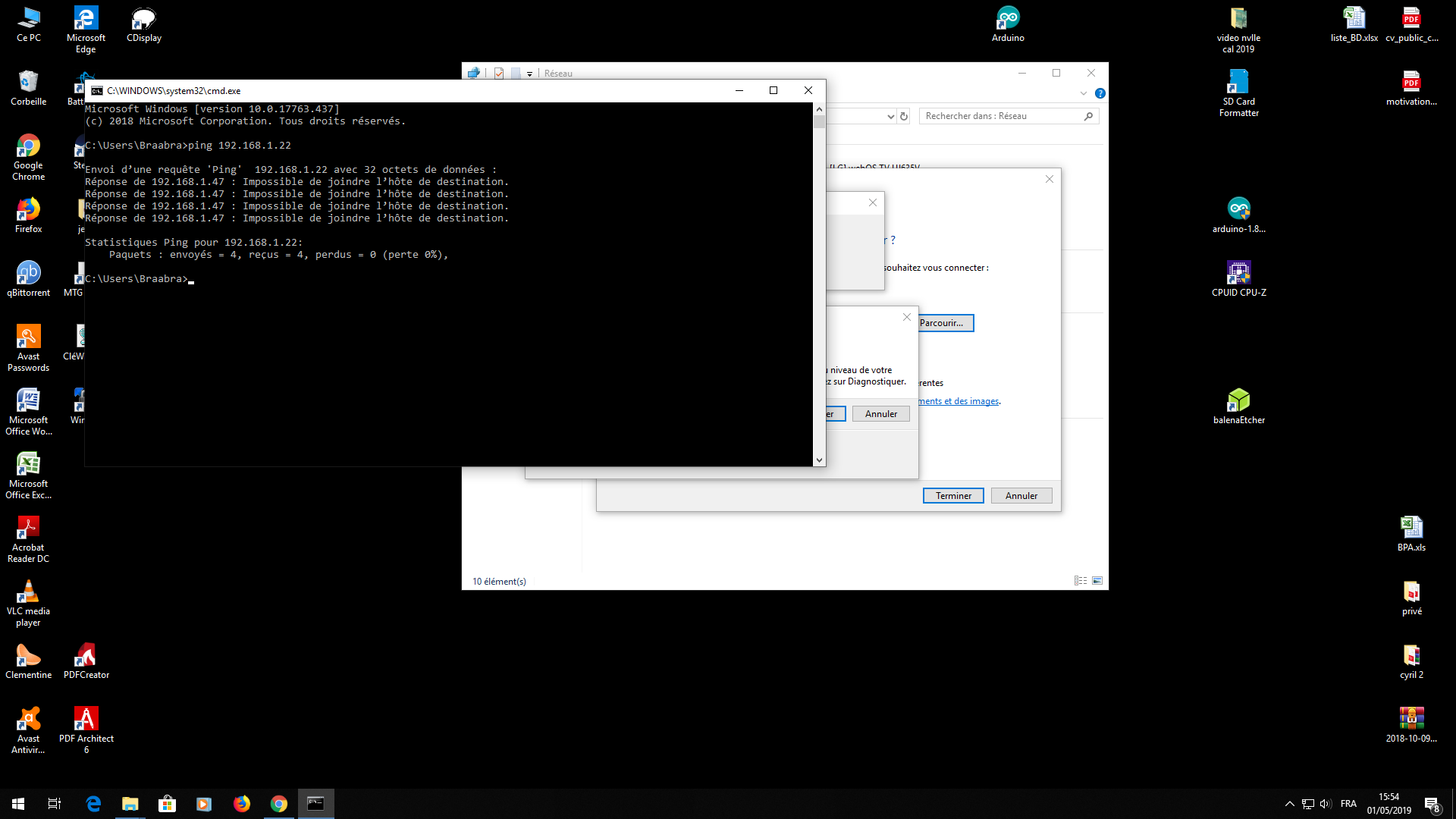Open Microsoft Edge desktop shortcut
The height and width of the screenshot is (819, 1456).
click(86, 30)
